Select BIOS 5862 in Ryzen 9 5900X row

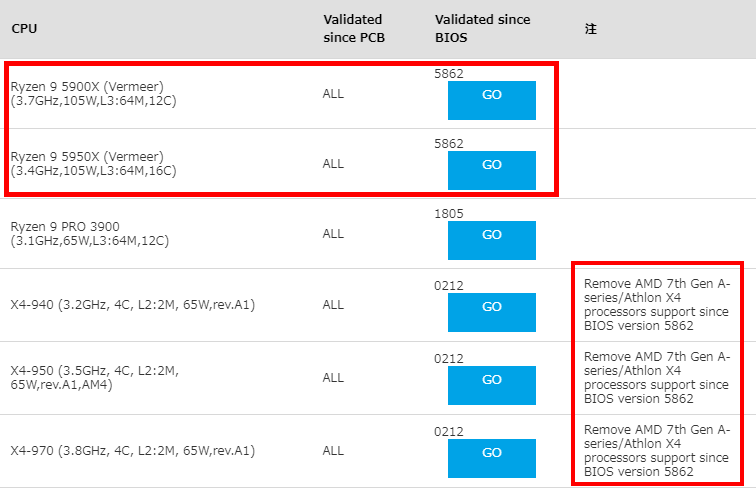tap(448, 73)
